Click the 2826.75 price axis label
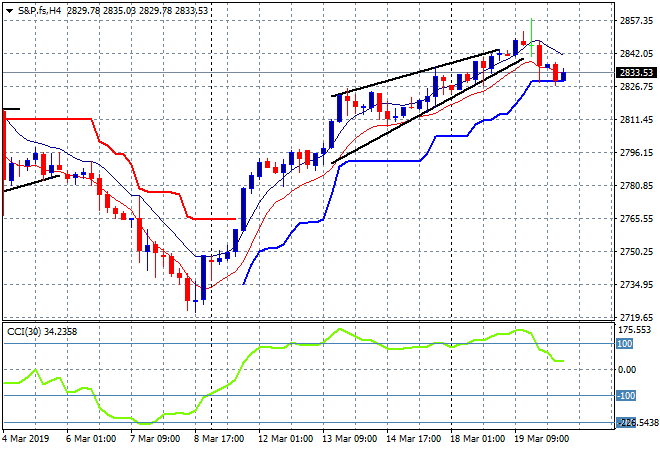The image size is (660, 450). 636,86
